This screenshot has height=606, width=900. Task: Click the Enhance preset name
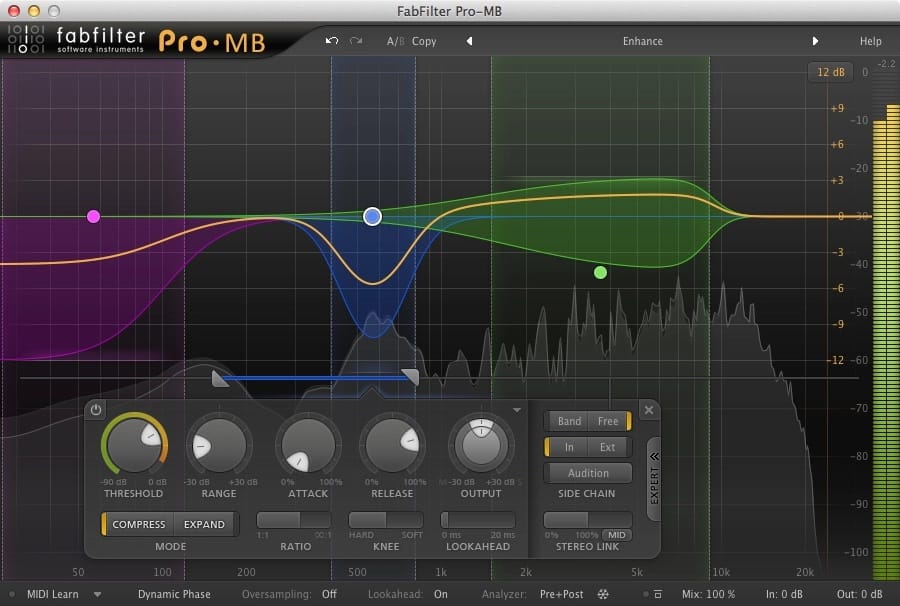[642, 41]
